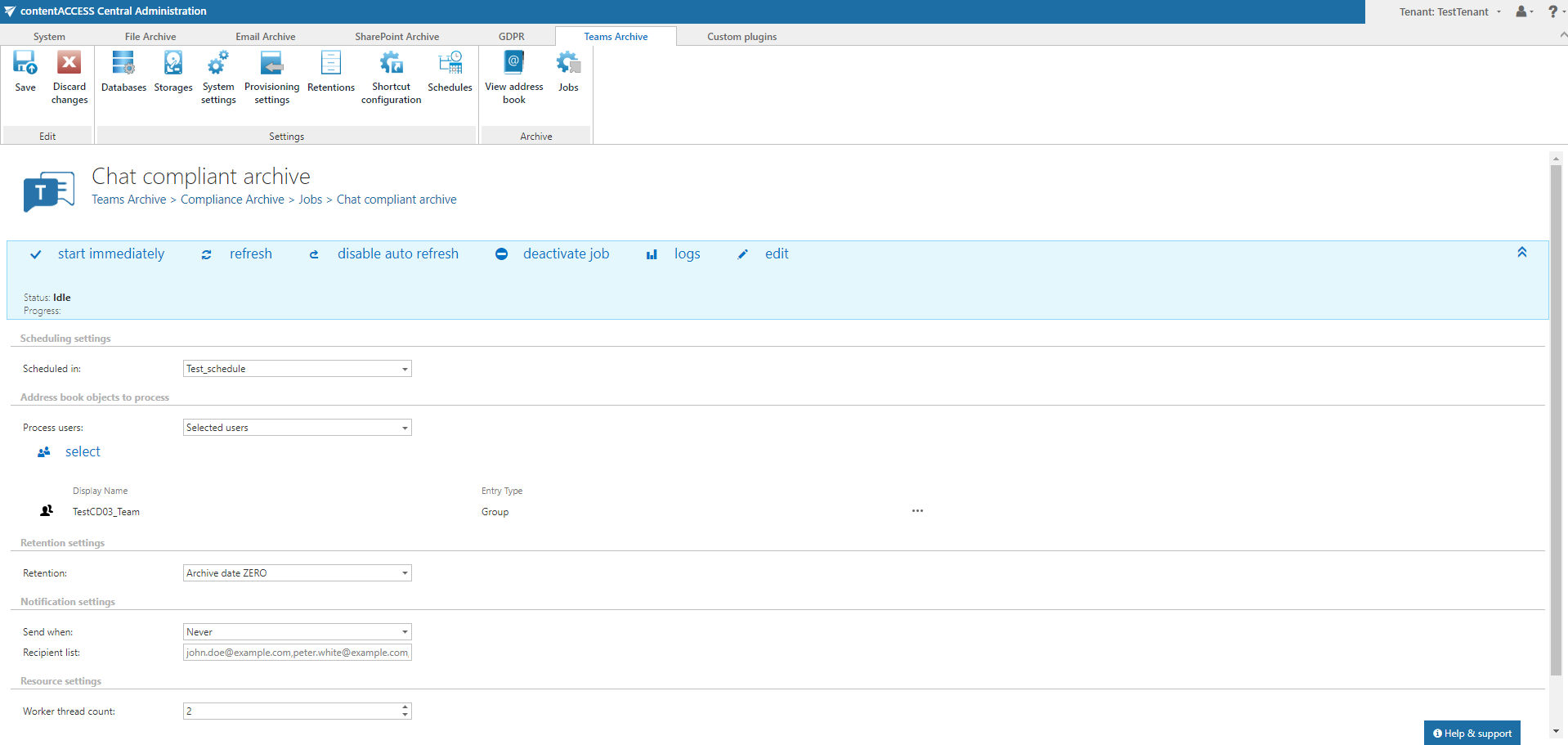This screenshot has height=745, width=1568.
Task: Click start immediately to run the job
Action: [x=110, y=254]
